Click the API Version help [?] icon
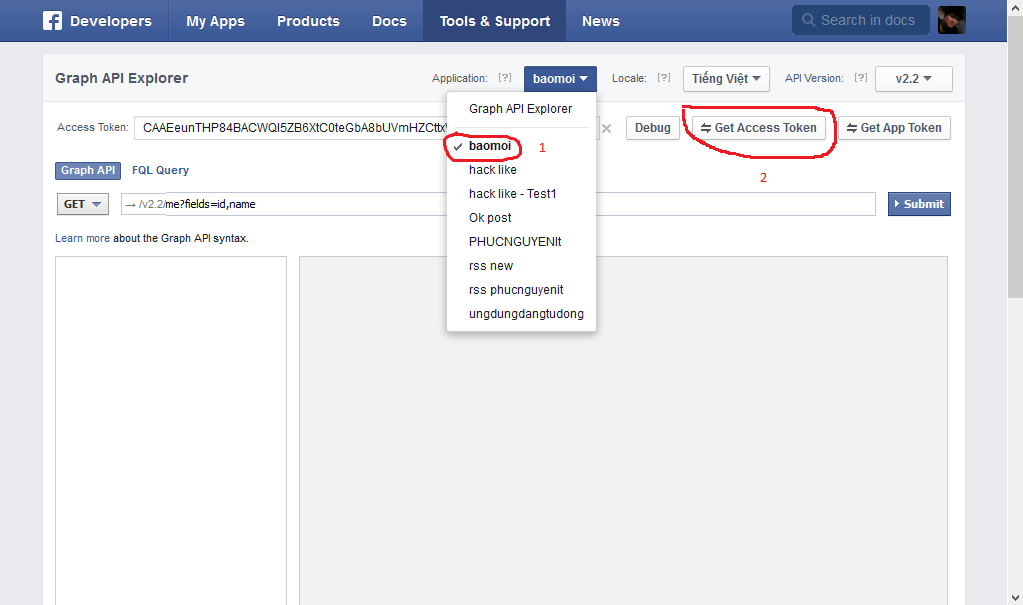1023x605 pixels. coord(861,78)
